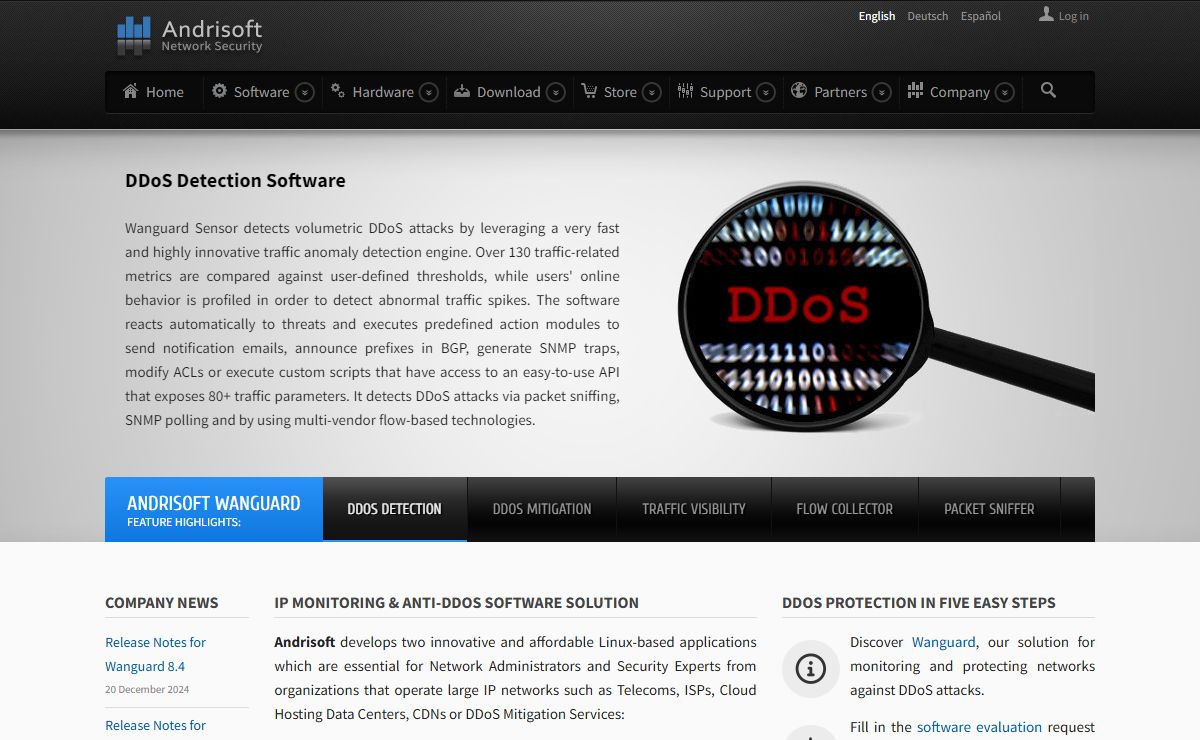The width and height of the screenshot is (1200, 740).
Task: Click the DDoS Detection Software heading
Action: [235, 181]
